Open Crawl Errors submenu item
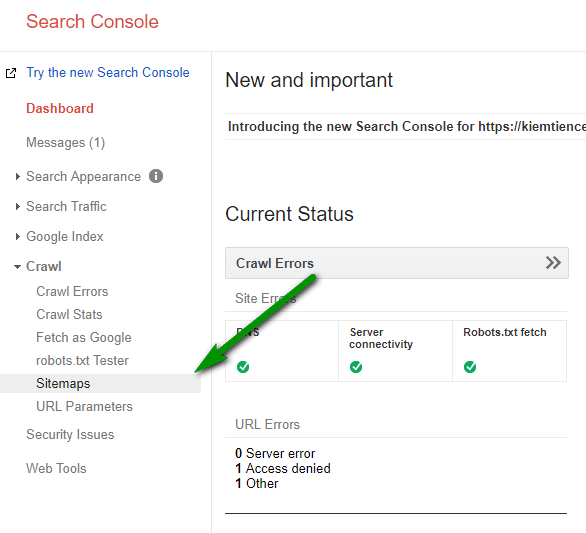Image resolution: width=586 pixels, height=533 pixels. [x=72, y=292]
